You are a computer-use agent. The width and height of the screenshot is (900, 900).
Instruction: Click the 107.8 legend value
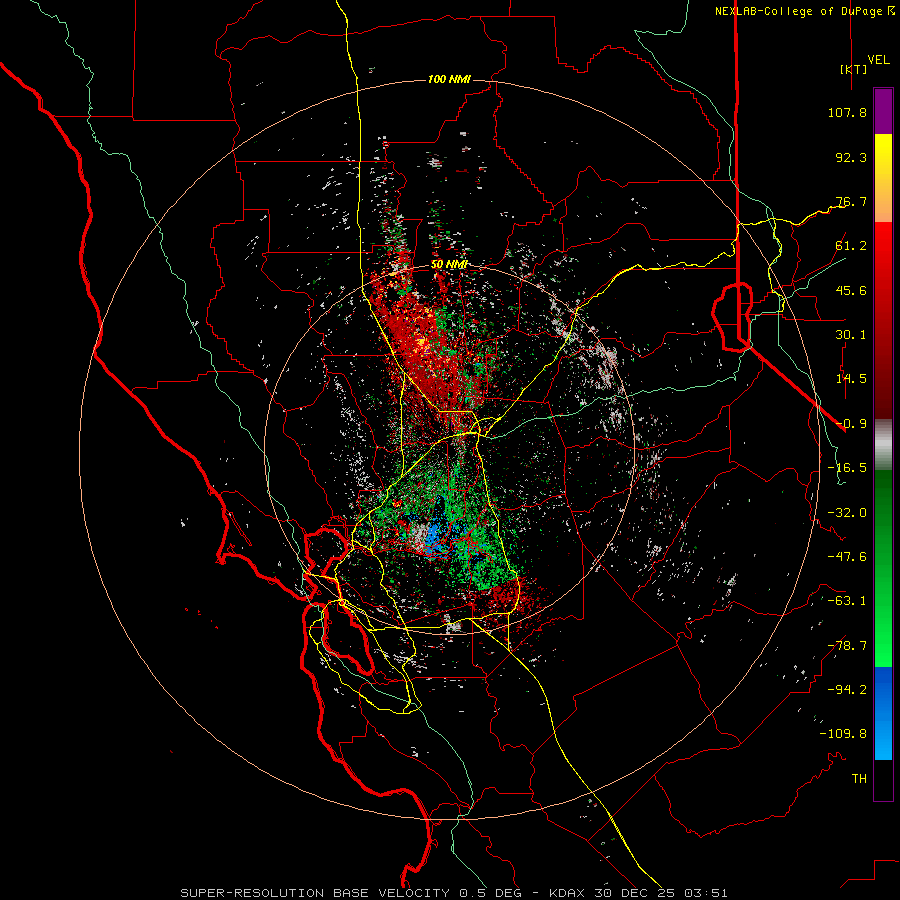click(x=847, y=112)
